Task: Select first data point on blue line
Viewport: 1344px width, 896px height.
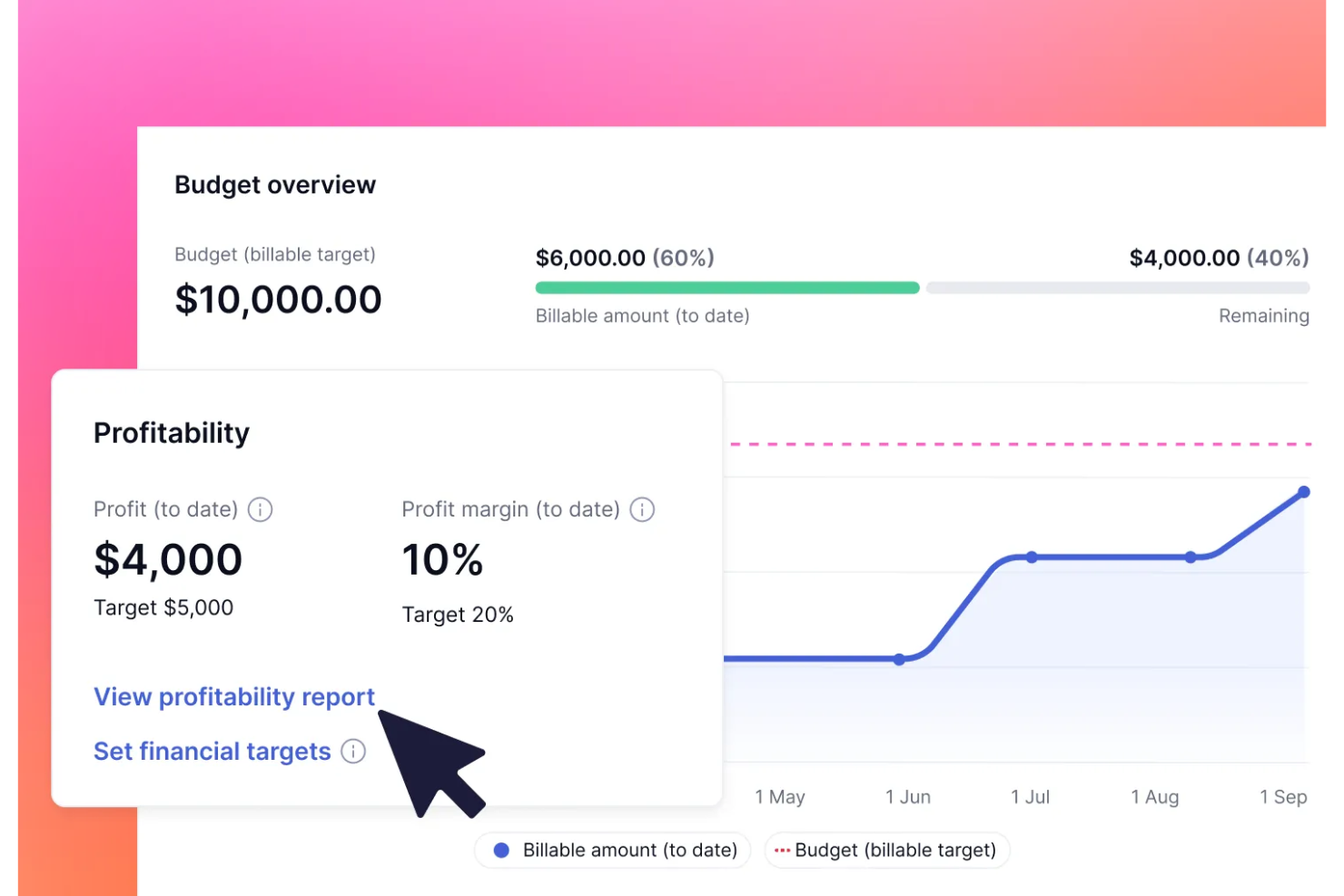Action: [899, 660]
